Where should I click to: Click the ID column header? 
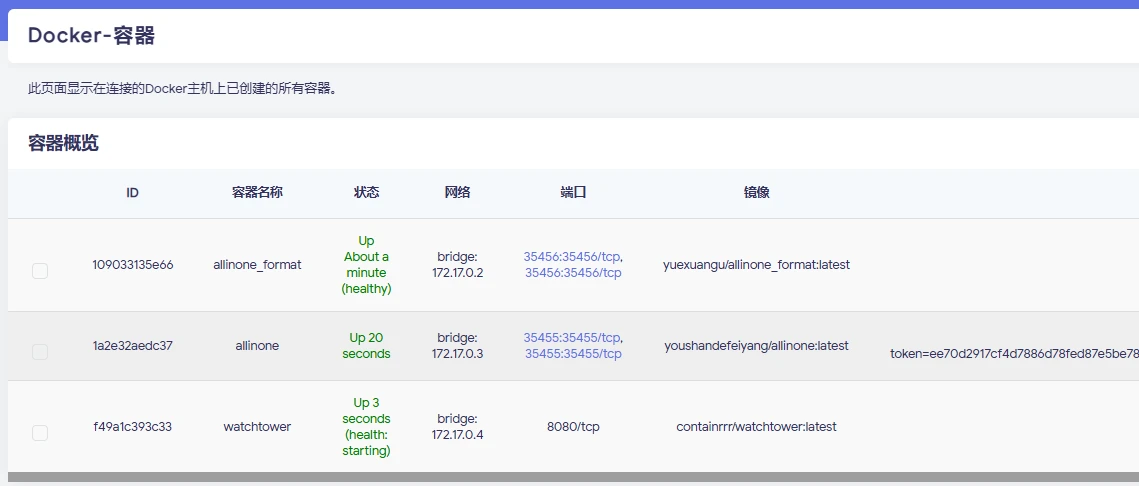click(132, 193)
